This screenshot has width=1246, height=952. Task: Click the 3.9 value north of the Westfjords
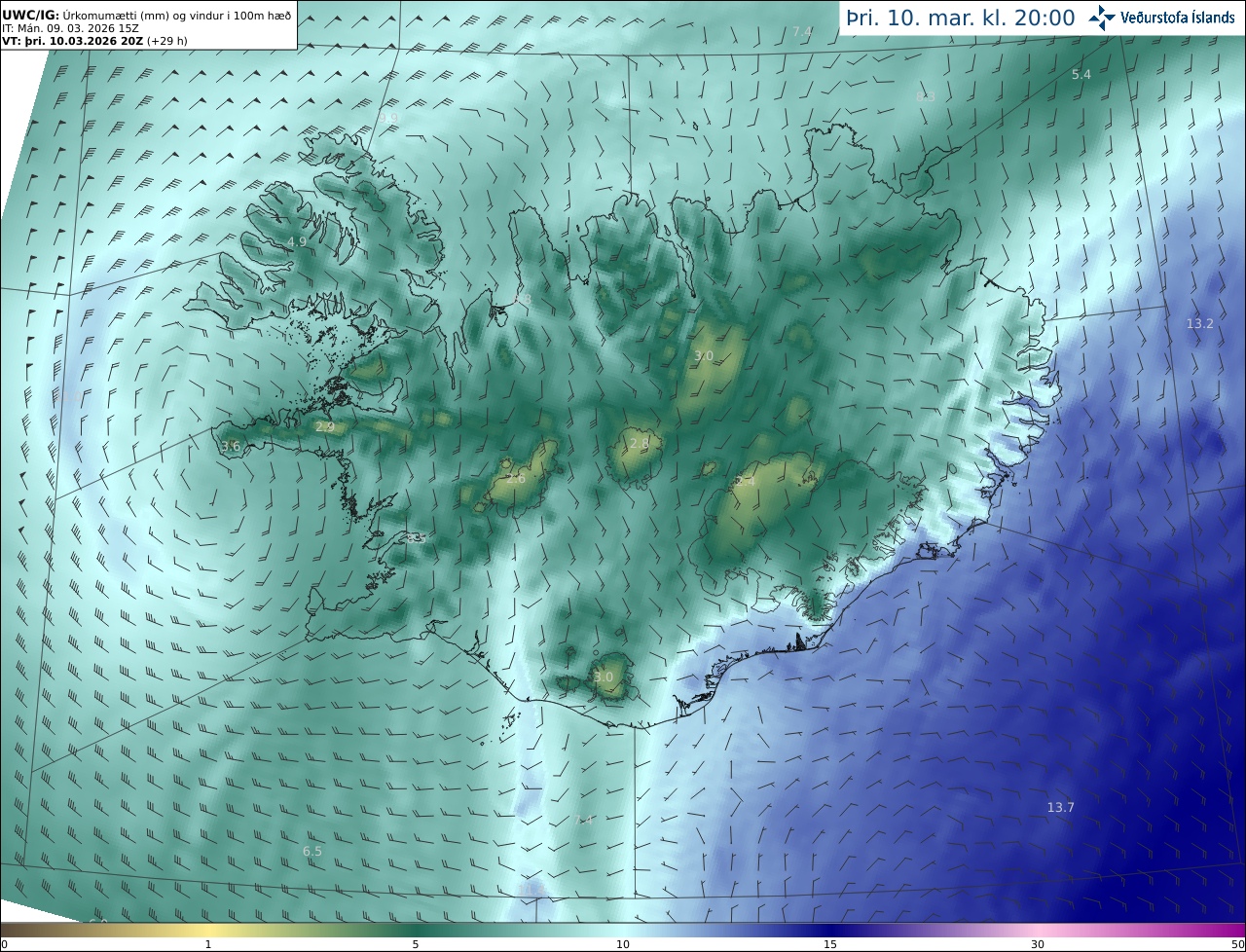388,118
